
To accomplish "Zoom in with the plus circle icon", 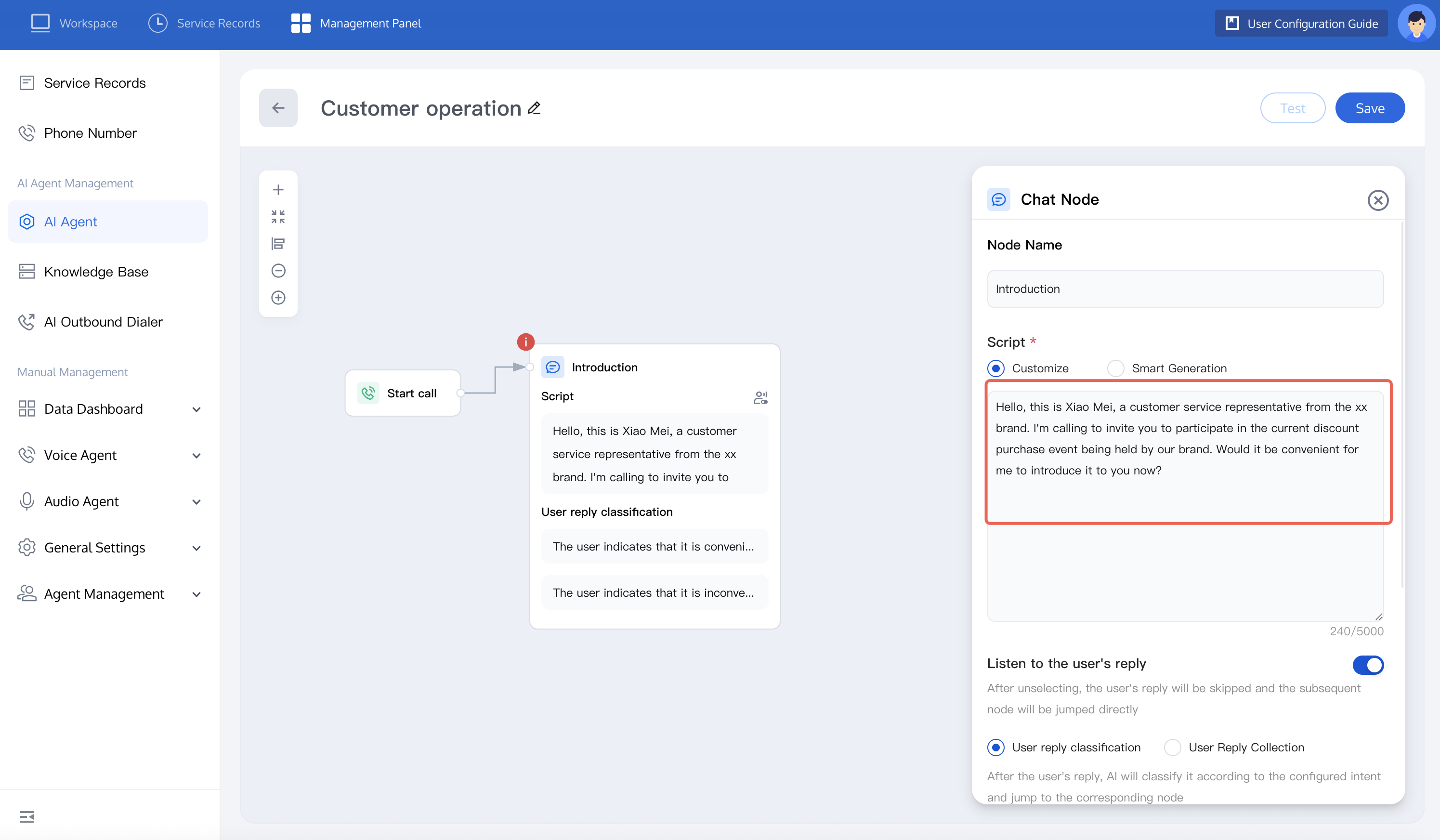I will [278, 298].
